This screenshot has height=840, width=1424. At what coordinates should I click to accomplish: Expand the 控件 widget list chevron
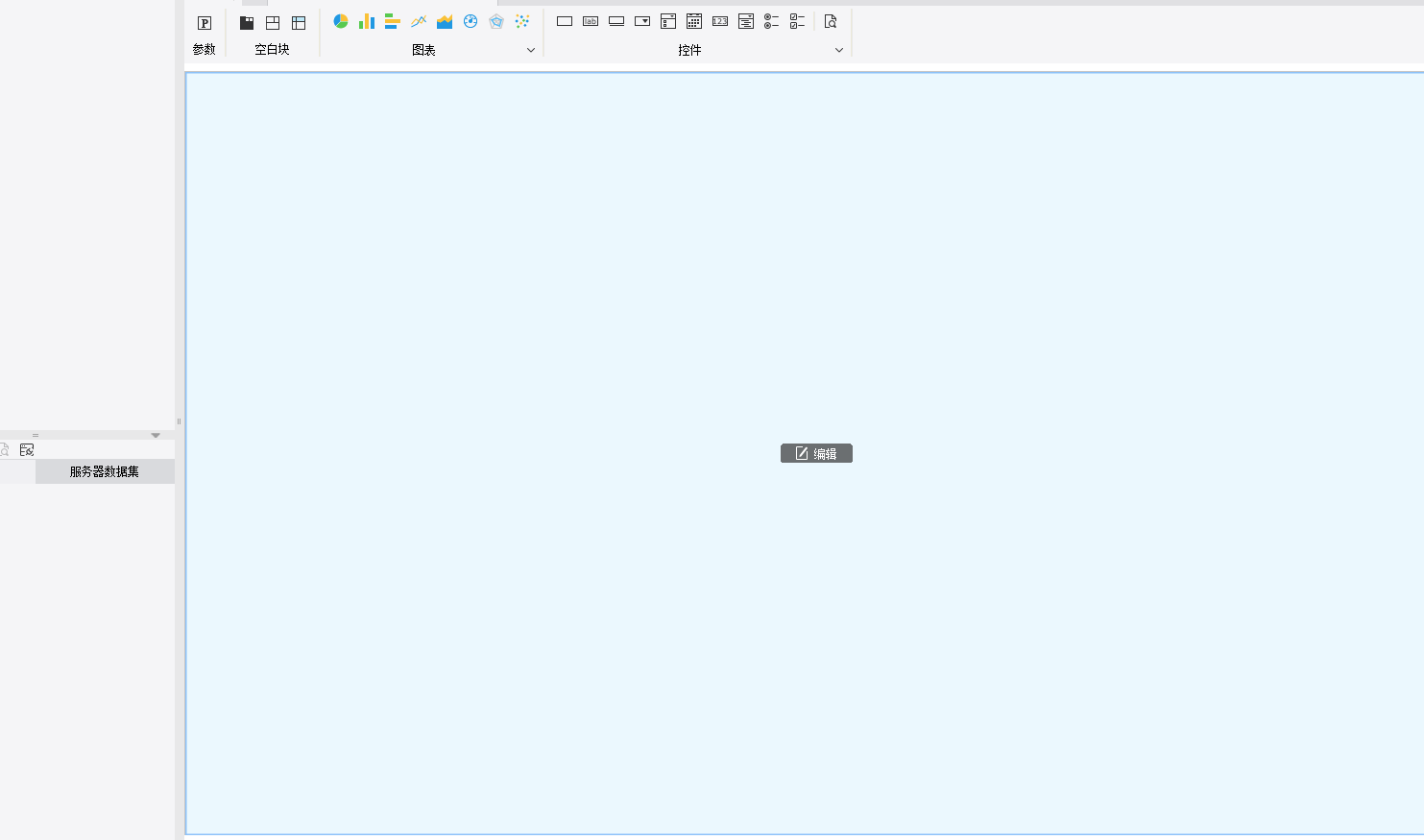[839, 50]
